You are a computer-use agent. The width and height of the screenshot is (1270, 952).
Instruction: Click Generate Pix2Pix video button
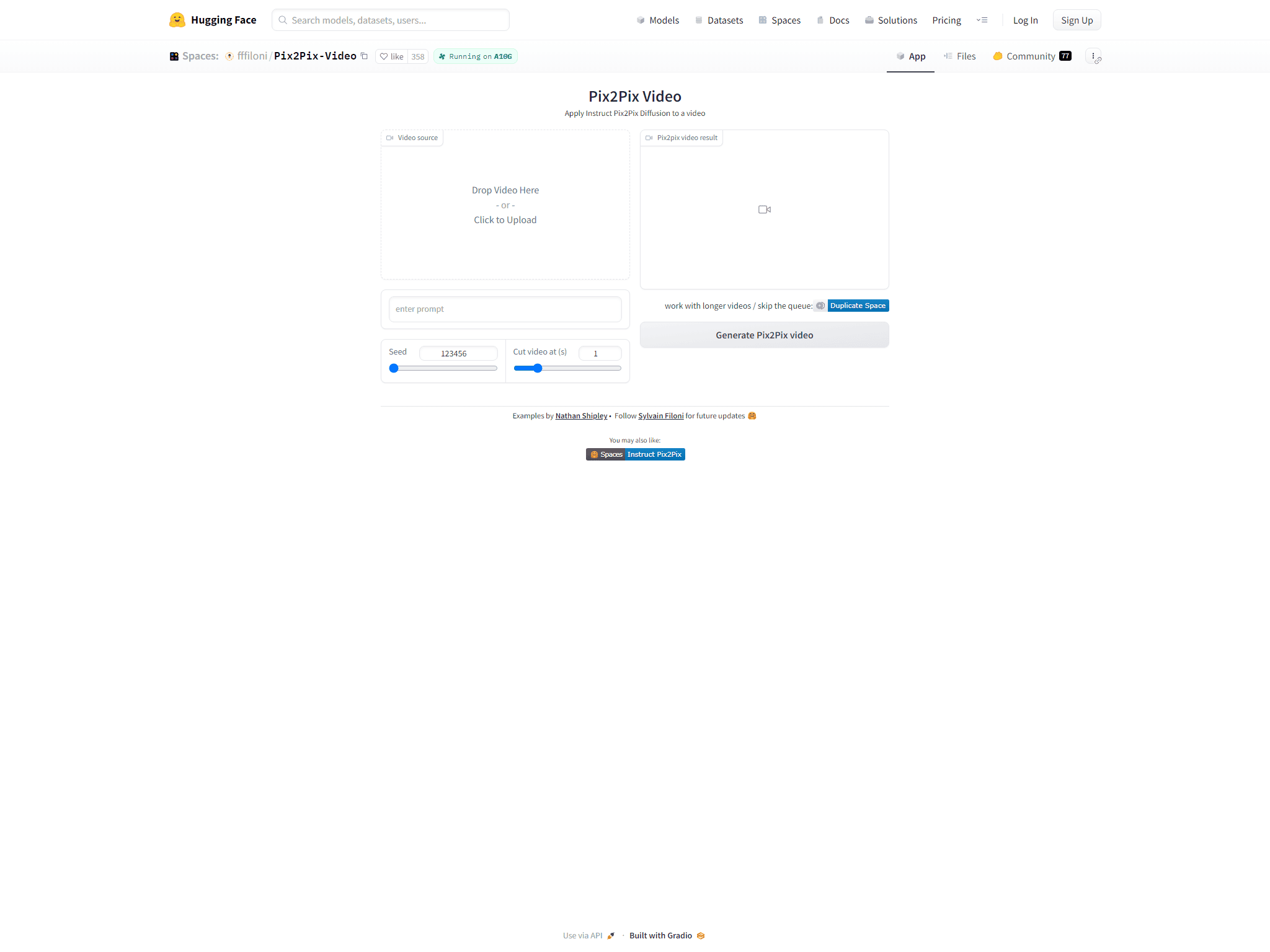pos(765,335)
